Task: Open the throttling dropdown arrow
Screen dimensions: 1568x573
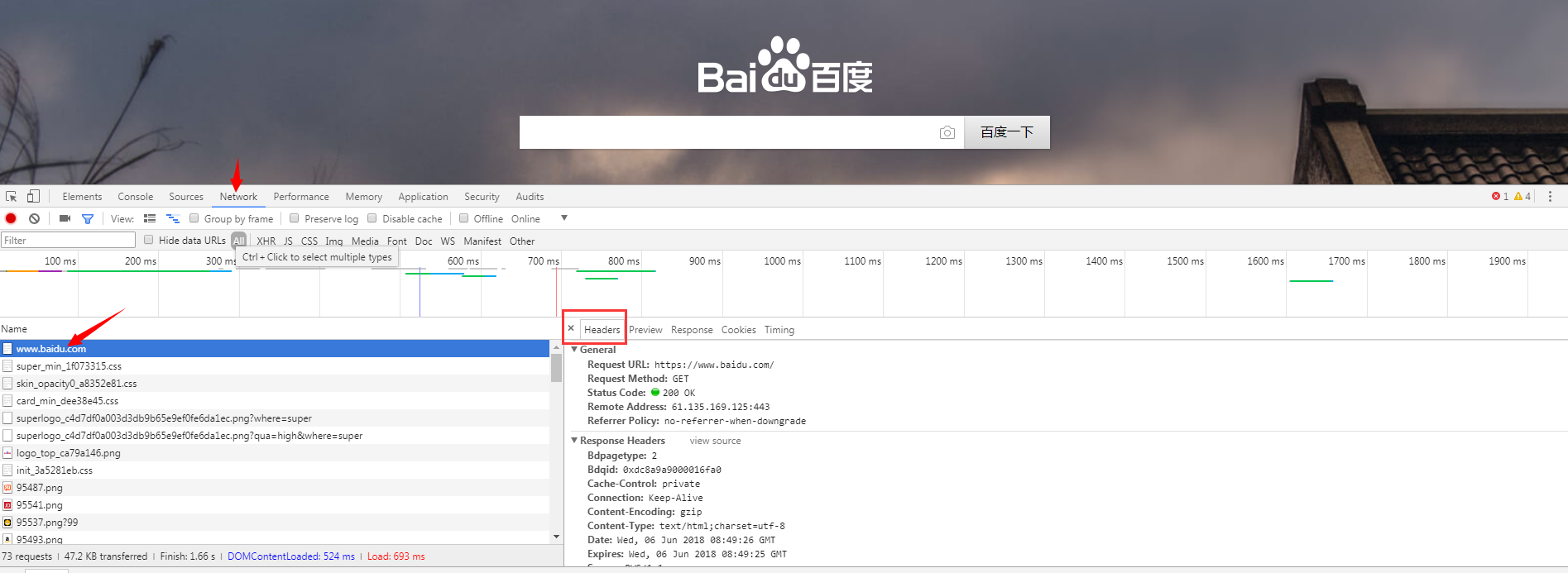Action: coord(564,218)
